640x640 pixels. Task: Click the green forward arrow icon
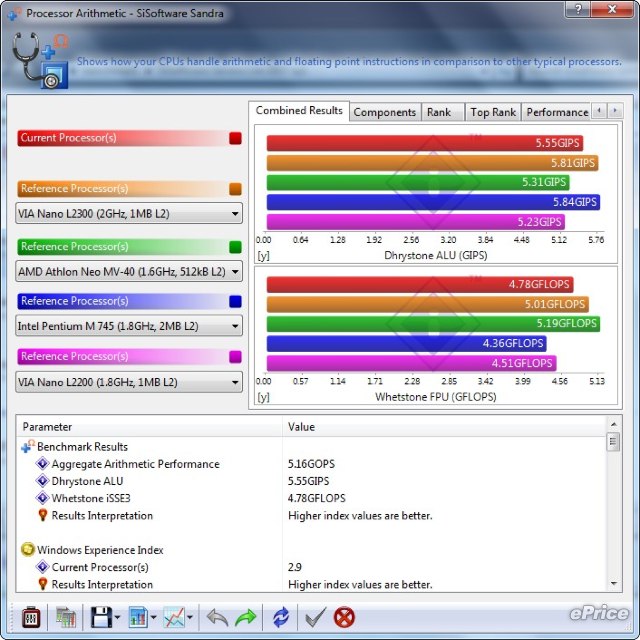[246, 617]
